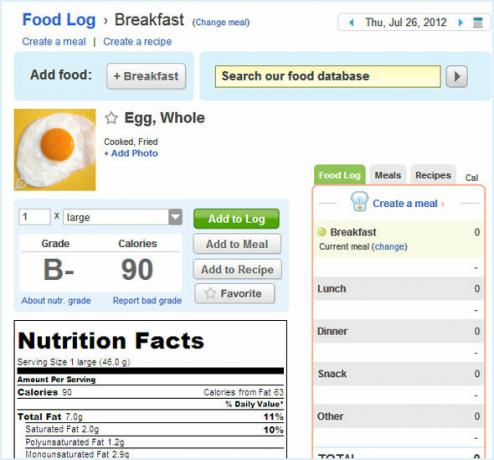Click the Search our food database field
Screen dimensions: 494x460
[328, 76]
